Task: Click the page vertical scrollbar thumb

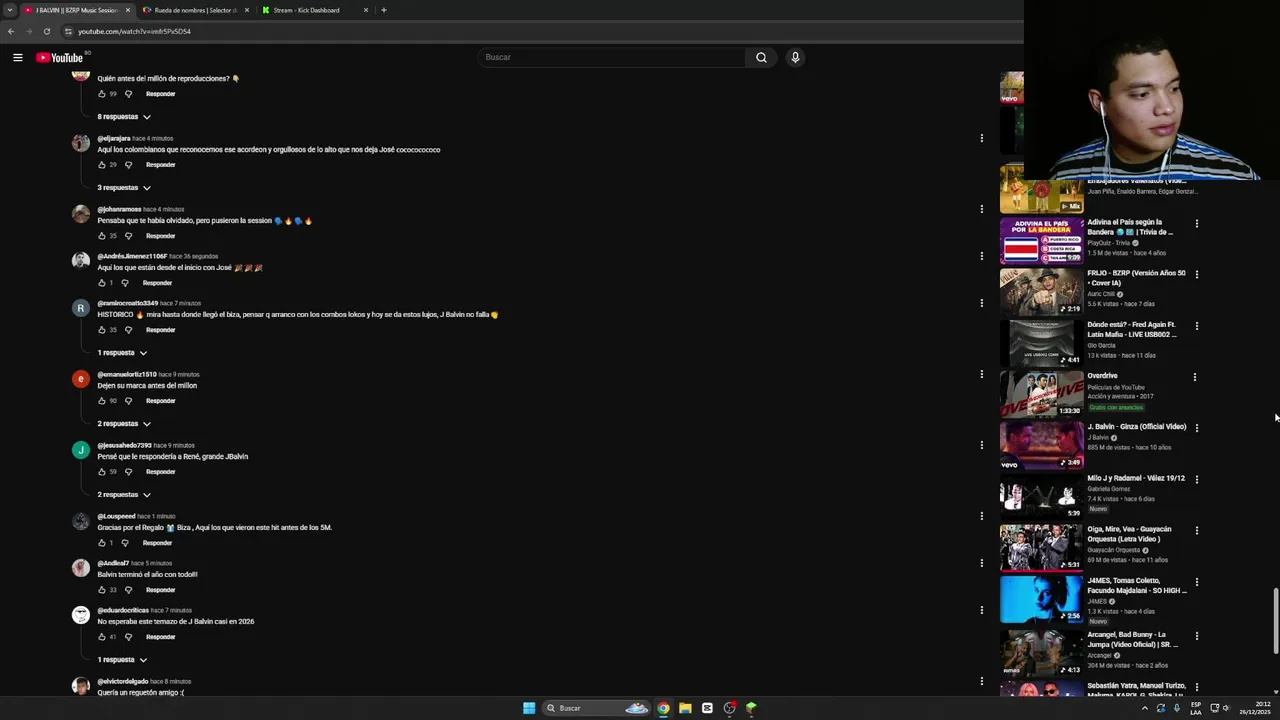Action: [x=1275, y=619]
